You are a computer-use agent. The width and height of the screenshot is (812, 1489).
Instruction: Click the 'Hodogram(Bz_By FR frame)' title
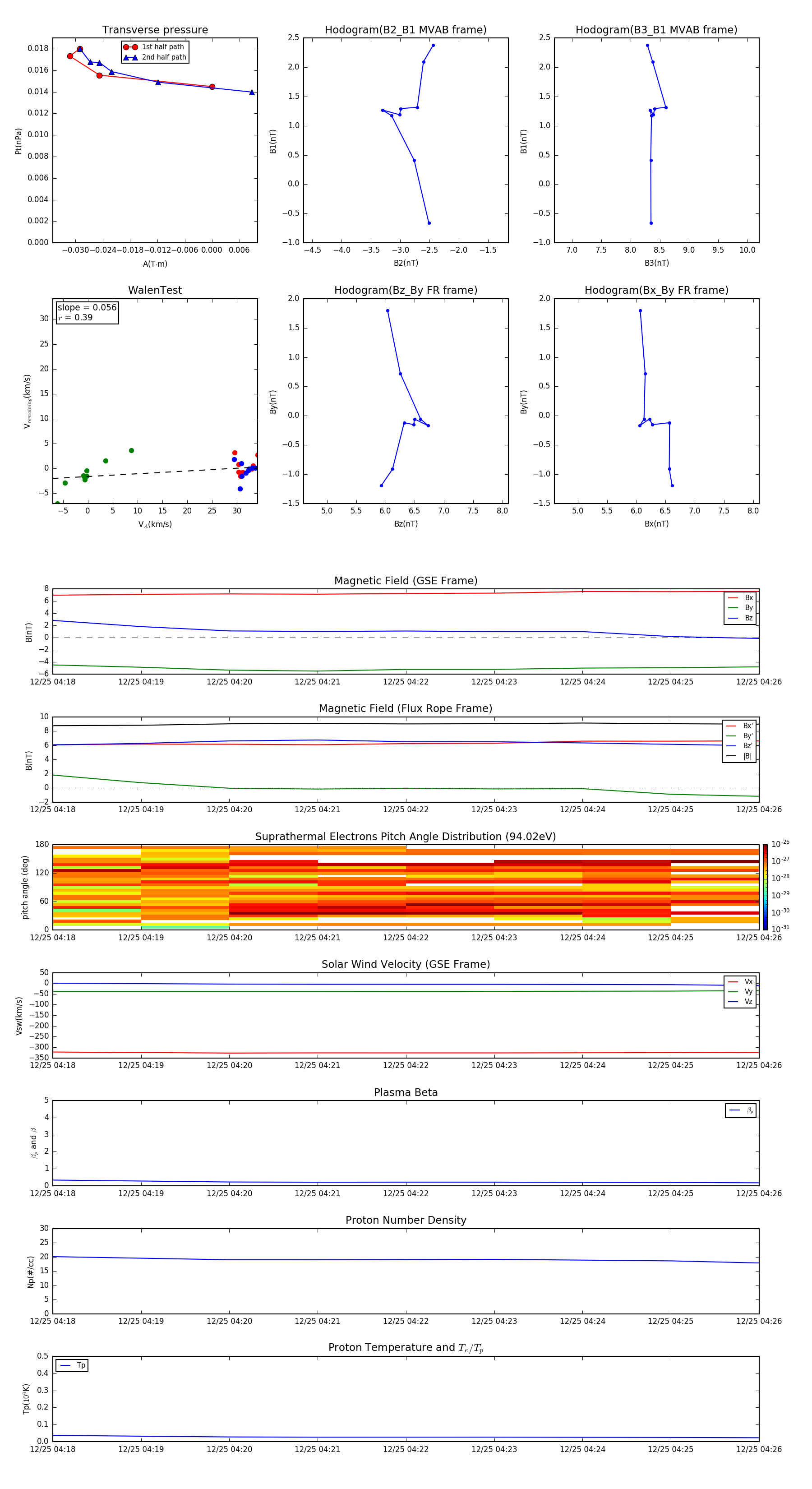pos(406,290)
